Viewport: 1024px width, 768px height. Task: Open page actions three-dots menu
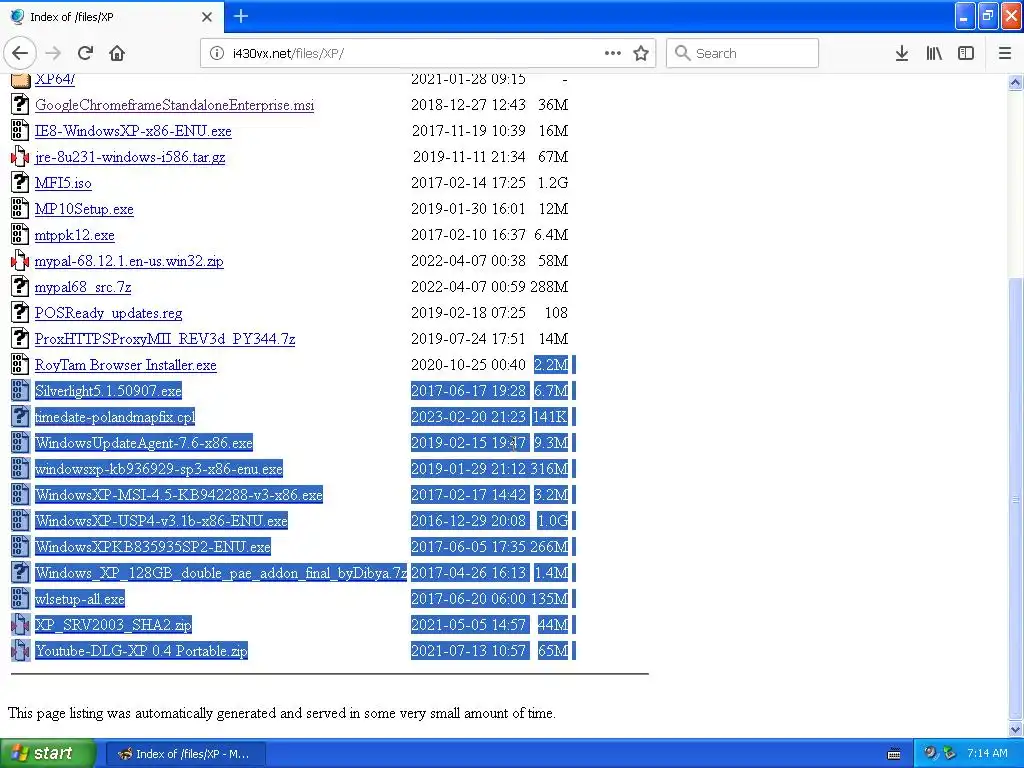click(x=613, y=53)
